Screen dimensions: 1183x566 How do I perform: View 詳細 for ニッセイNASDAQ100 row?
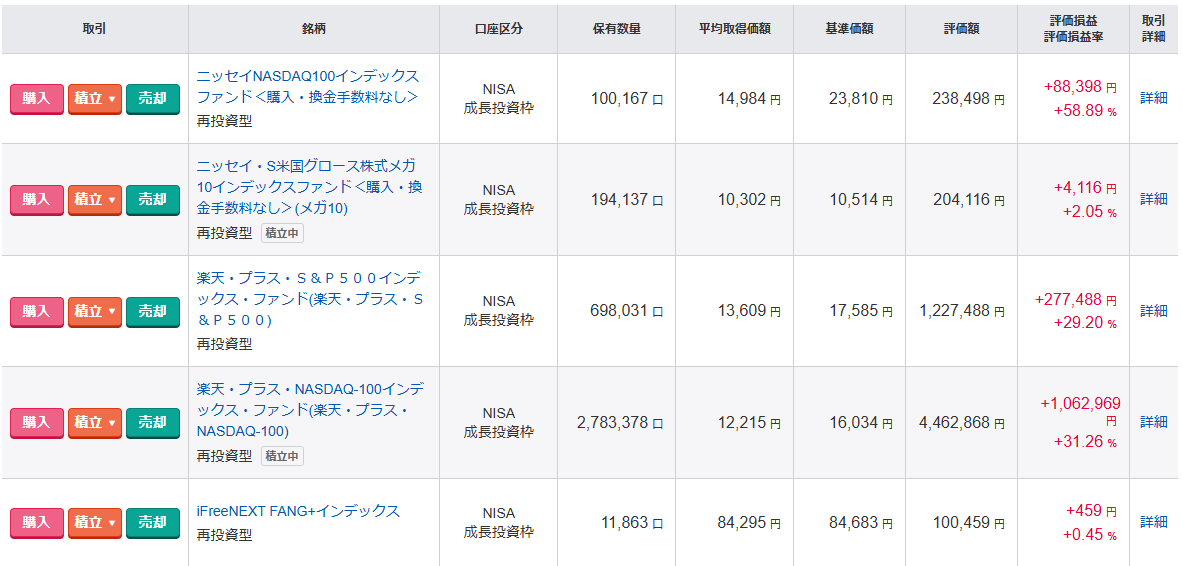[1153, 98]
